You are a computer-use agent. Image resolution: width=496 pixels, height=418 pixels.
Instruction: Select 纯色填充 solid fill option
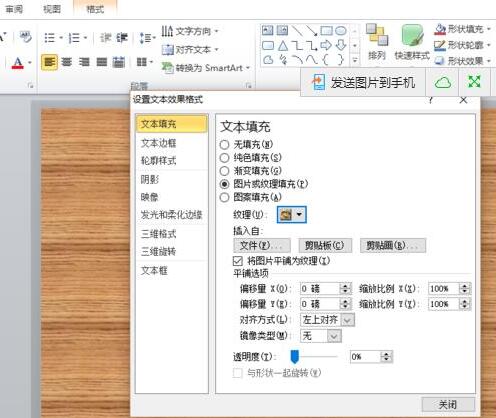(224, 158)
